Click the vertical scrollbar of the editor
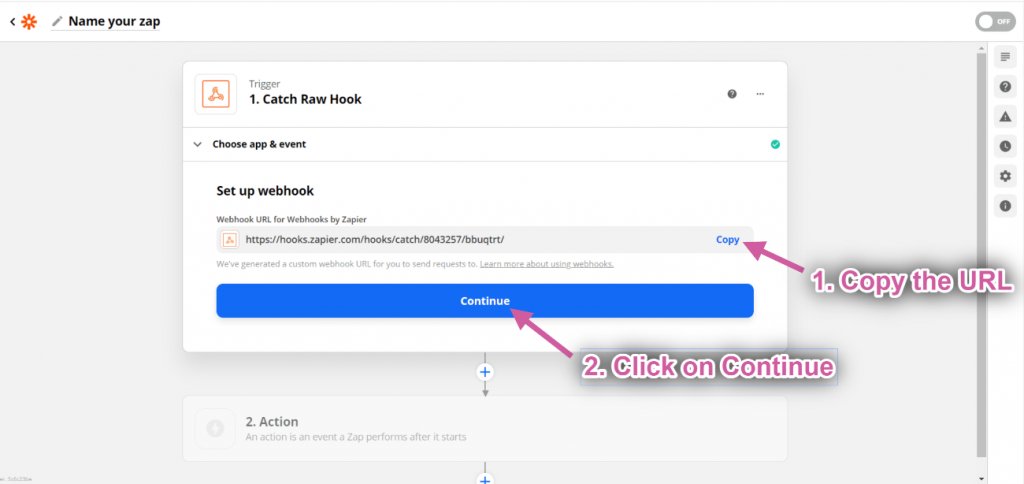Image resolution: width=1024 pixels, height=484 pixels. pos(982,255)
